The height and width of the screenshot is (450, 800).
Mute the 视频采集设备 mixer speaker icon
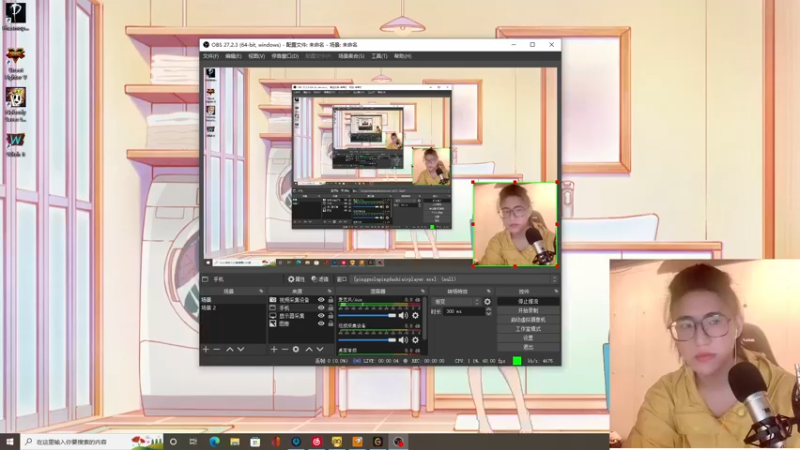coord(403,340)
